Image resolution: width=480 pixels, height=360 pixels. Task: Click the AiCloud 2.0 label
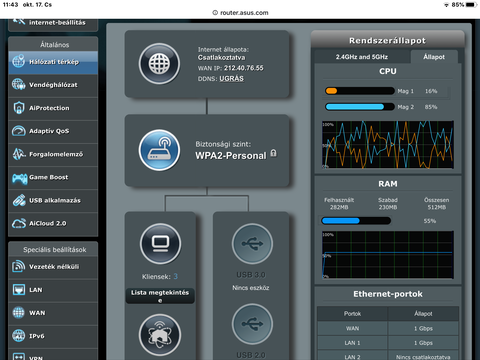(x=48, y=223)
